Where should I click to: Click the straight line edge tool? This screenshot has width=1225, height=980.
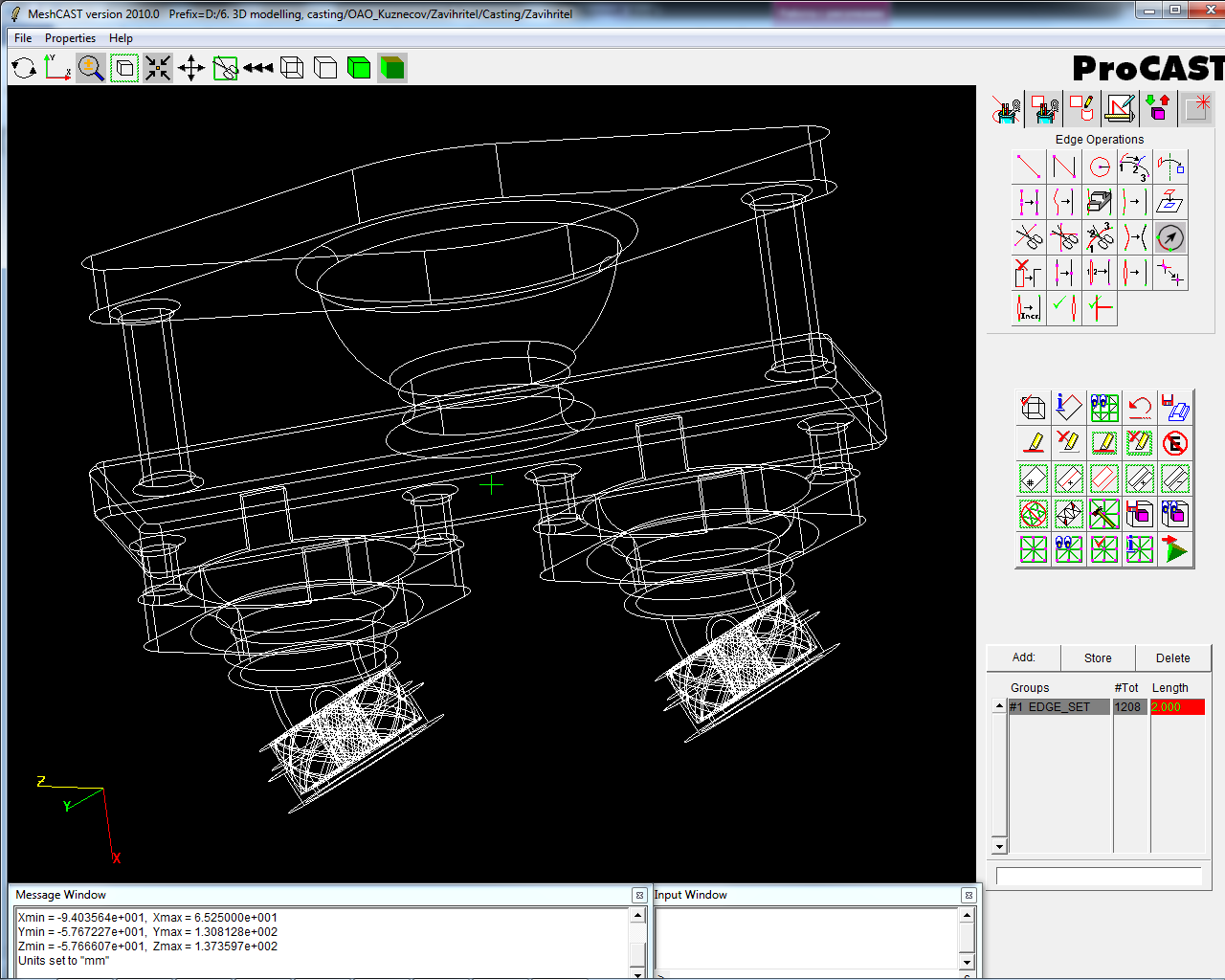[1029, 167]
